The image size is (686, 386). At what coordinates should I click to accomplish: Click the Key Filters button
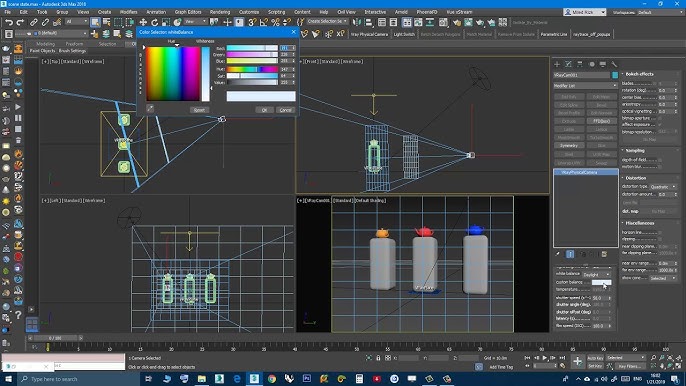point(629,366)
